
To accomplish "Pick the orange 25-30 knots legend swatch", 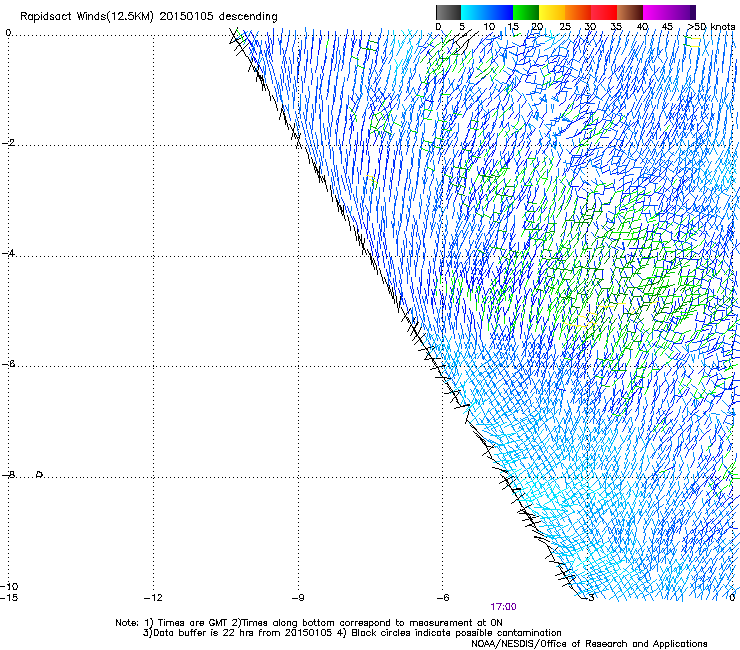I will coord(578,12).
